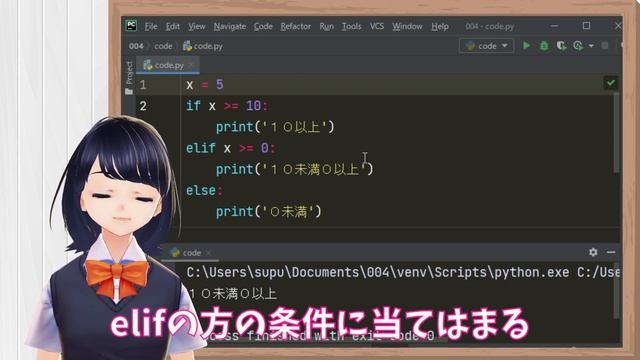This screenshot has width=640, height=360.
Task: Click line number 1 in gutter
Action: coord(143,85)
